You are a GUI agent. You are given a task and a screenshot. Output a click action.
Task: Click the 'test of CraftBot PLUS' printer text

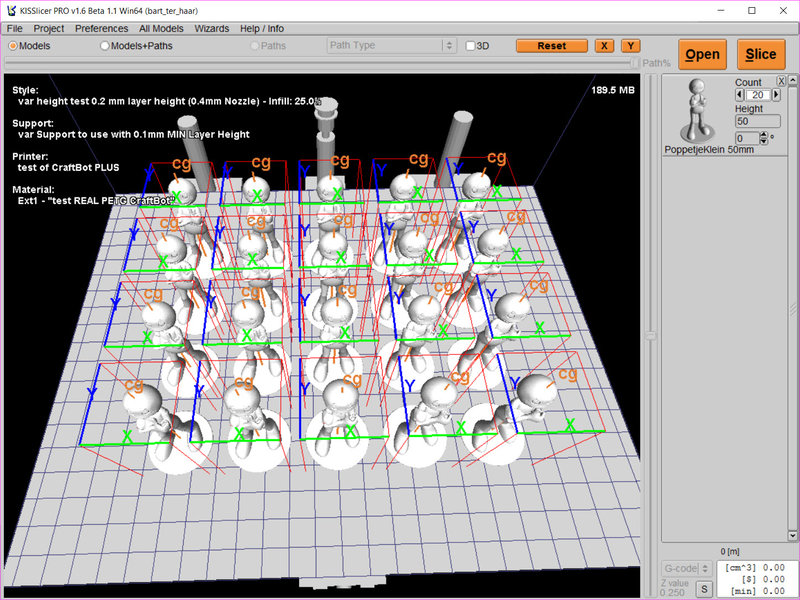[68, 167]
